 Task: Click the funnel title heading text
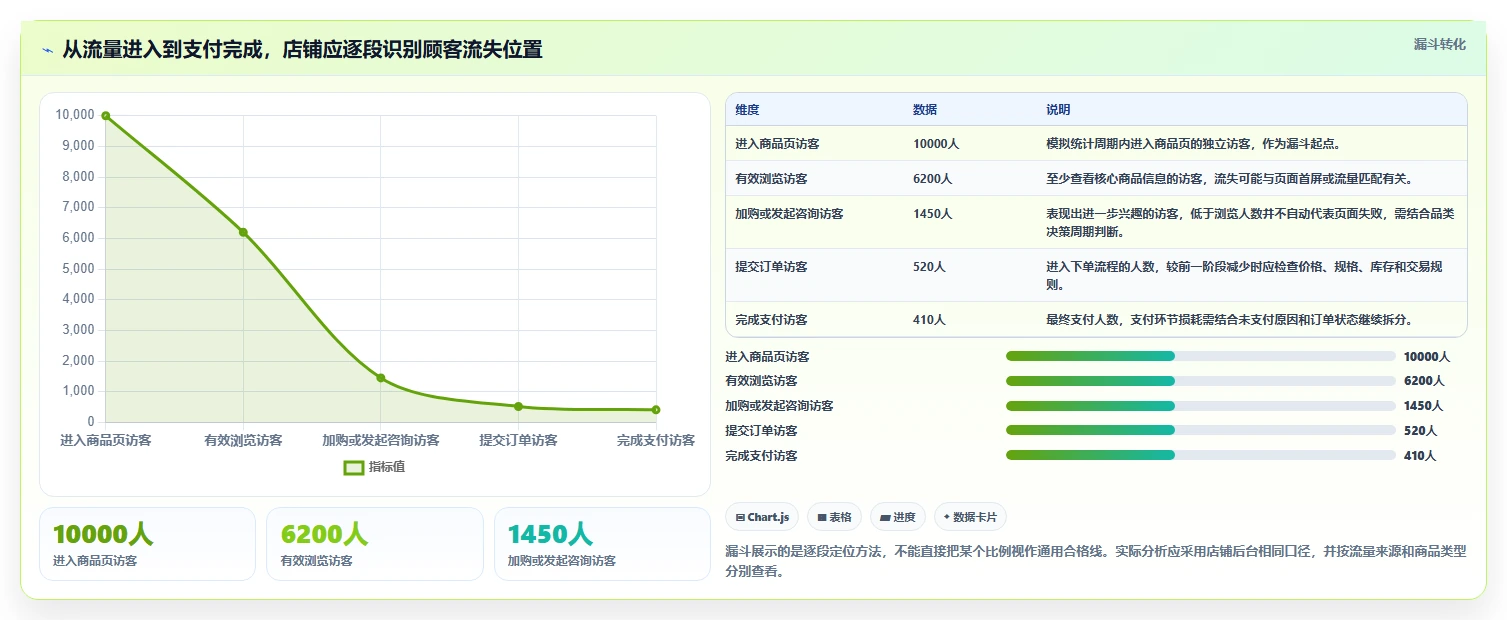(302, 50)
